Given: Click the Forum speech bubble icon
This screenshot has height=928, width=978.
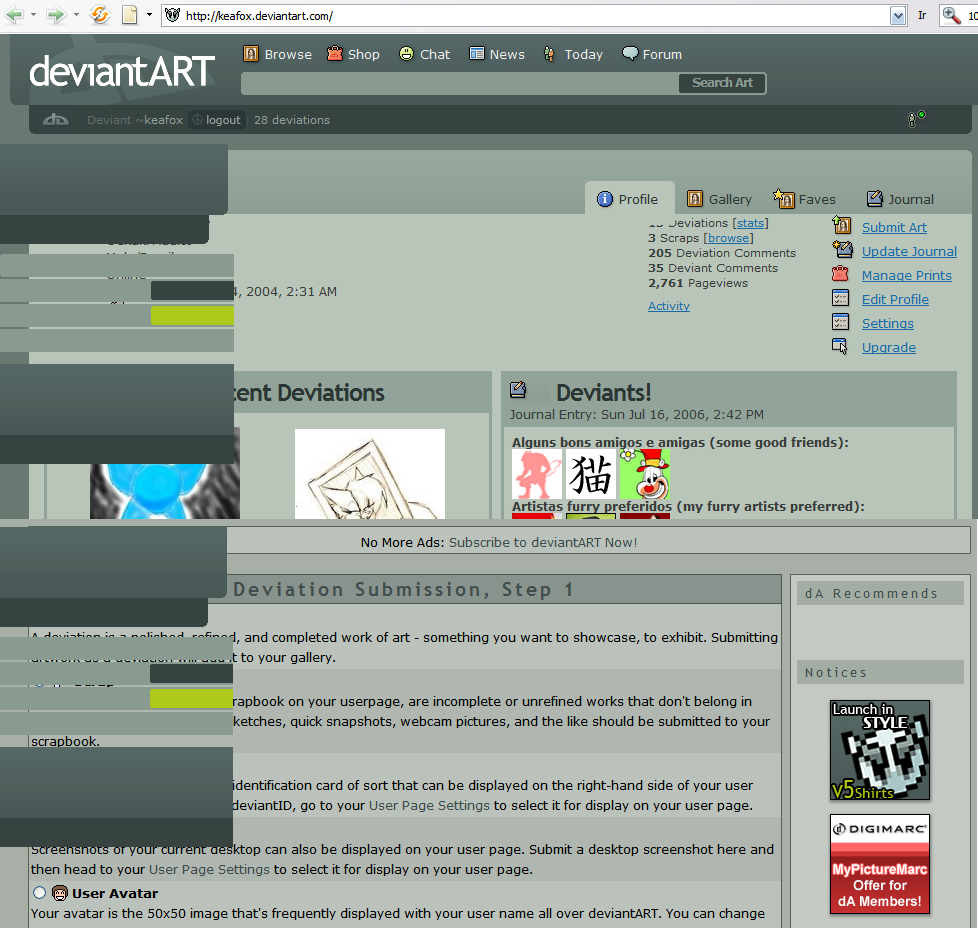Looking at the screenshot, I should 630,53.
